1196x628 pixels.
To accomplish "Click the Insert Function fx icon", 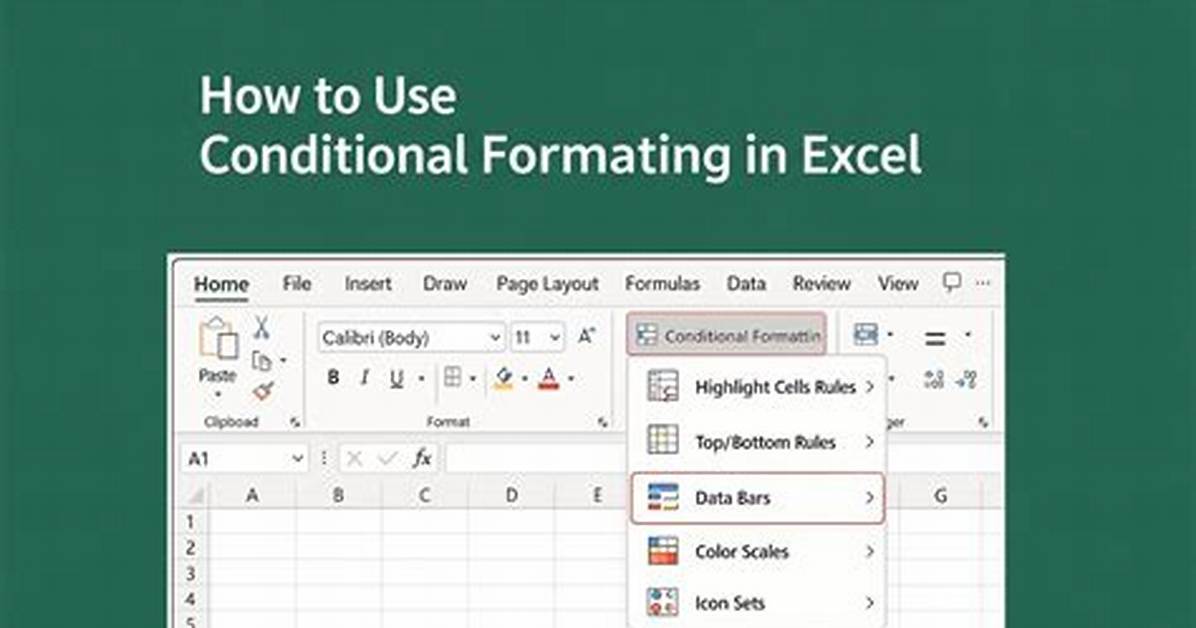I will click(422, 459).
